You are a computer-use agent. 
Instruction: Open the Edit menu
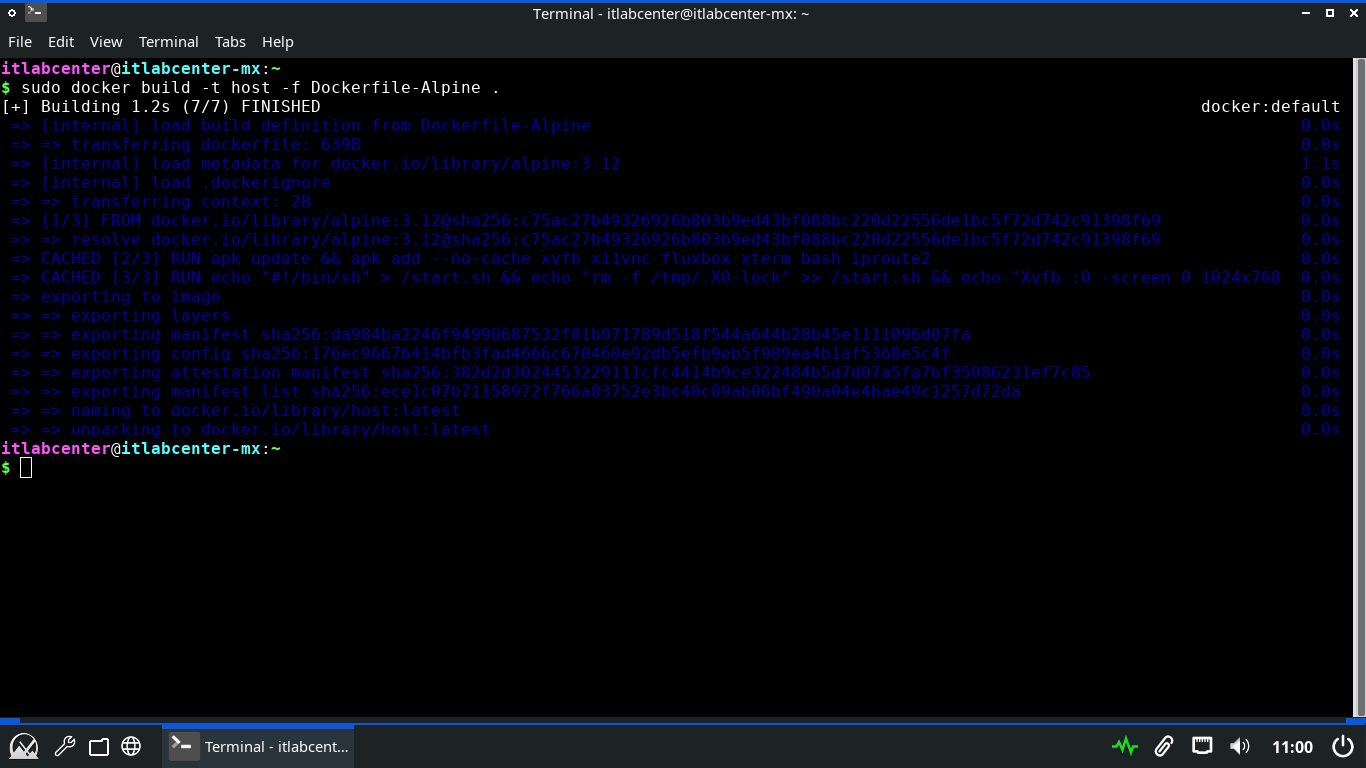[61, 42]
